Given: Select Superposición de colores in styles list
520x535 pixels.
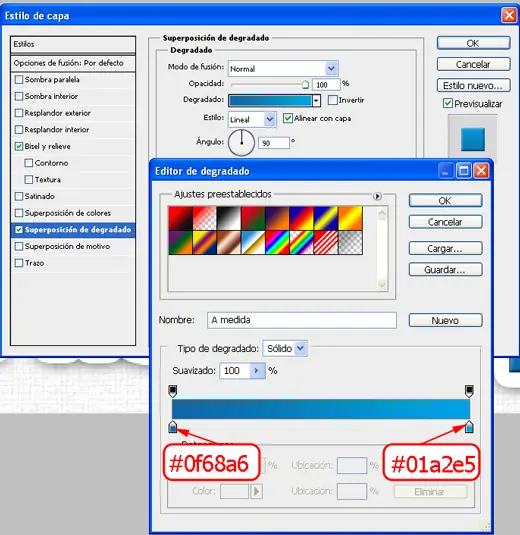Looking at the screenshot, I should 68,213.
